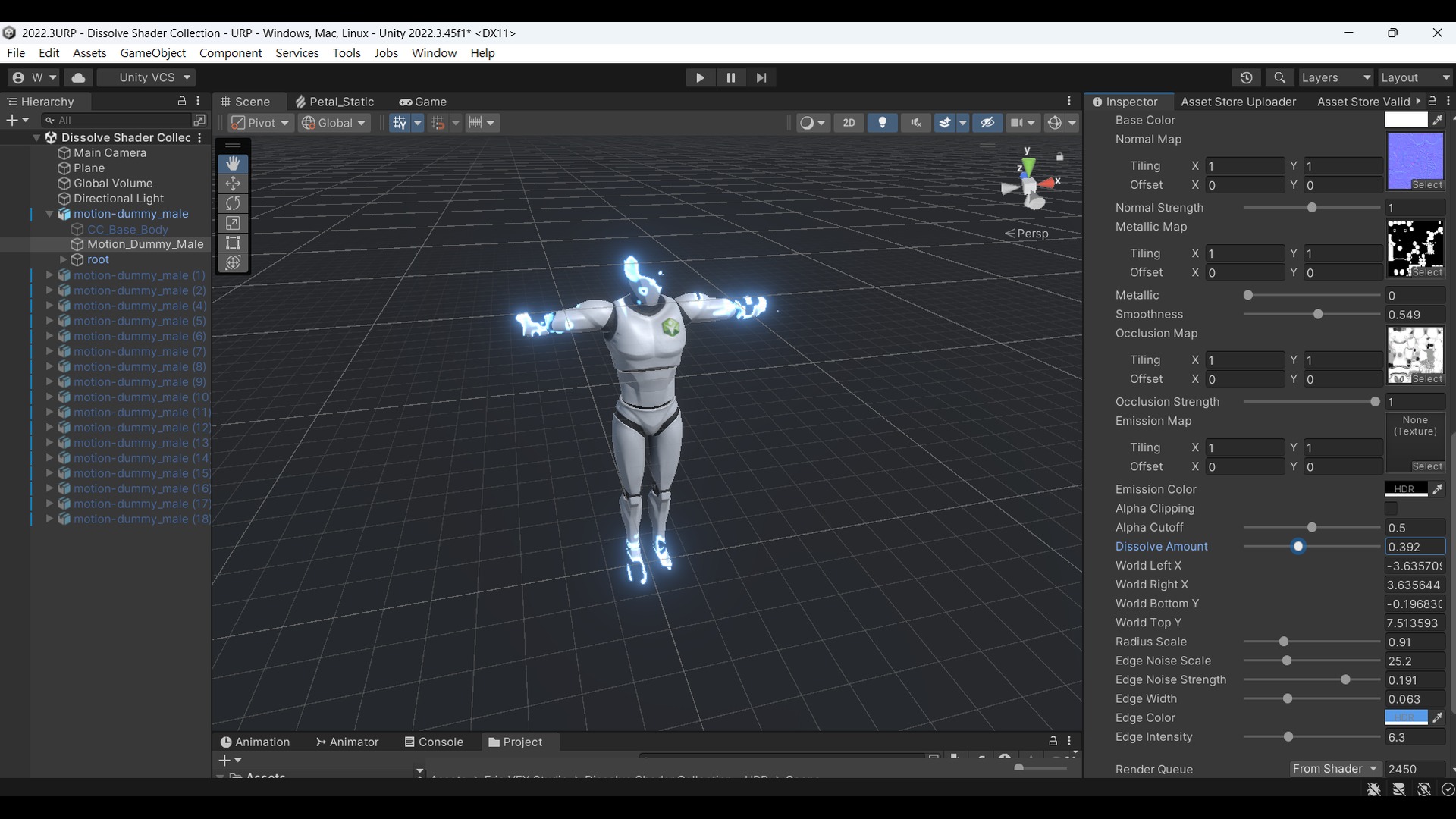Select the Rotate tool in scene toolbar
The height and width of the screenshot is (819, 1456).
233,203
